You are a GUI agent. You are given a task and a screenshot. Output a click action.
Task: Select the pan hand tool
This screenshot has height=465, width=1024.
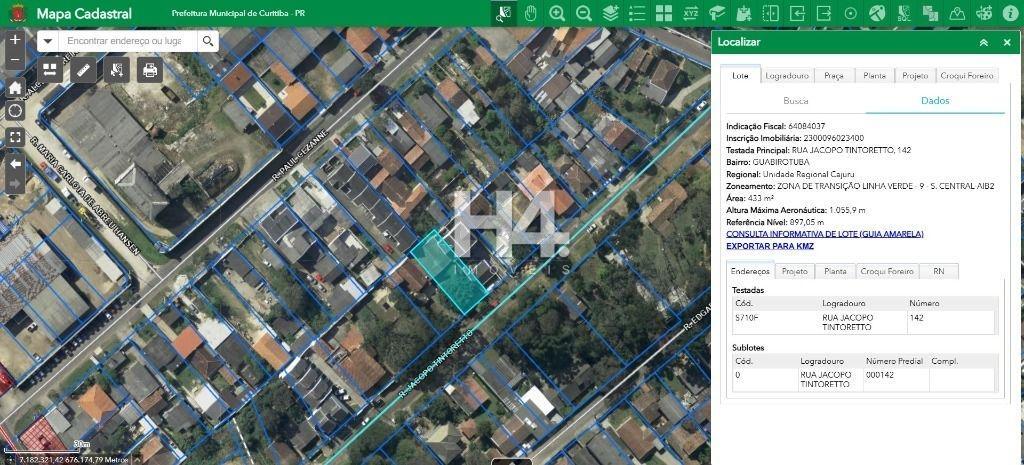tap(530, 13)
